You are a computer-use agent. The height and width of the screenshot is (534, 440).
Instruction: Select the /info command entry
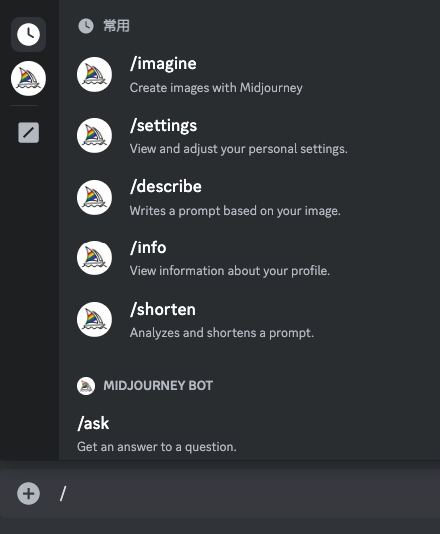click(250, 258)
